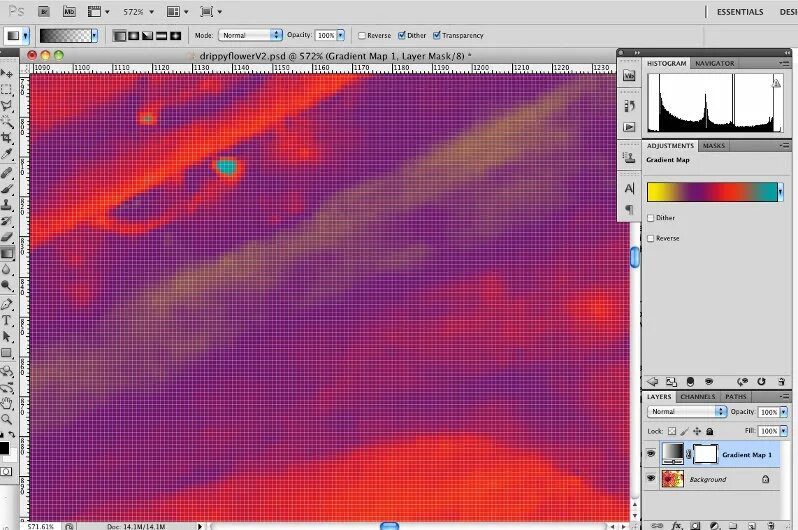Open Adjustments panel options menu
Image resolution: width=798 pixels, height=530 pixels.
(x=784, y=146)
